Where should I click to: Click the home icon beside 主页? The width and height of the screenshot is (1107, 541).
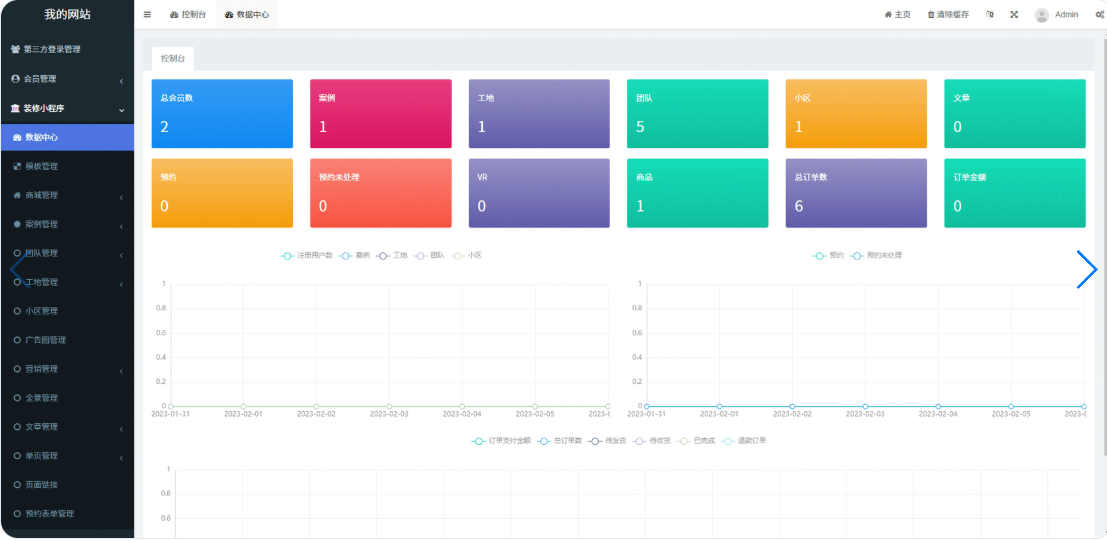888,15
